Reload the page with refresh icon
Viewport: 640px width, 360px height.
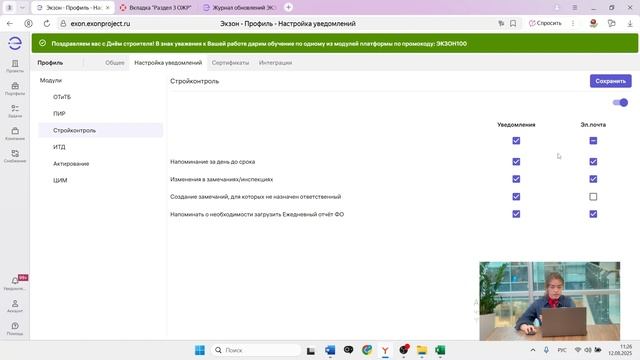(47, 24)
